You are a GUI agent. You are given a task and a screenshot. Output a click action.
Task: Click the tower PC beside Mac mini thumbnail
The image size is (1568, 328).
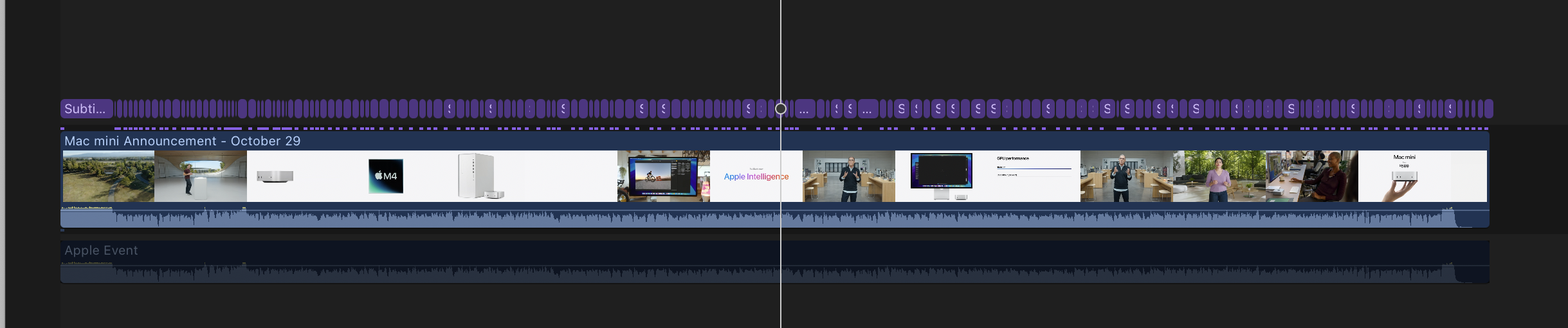[479, 176]
